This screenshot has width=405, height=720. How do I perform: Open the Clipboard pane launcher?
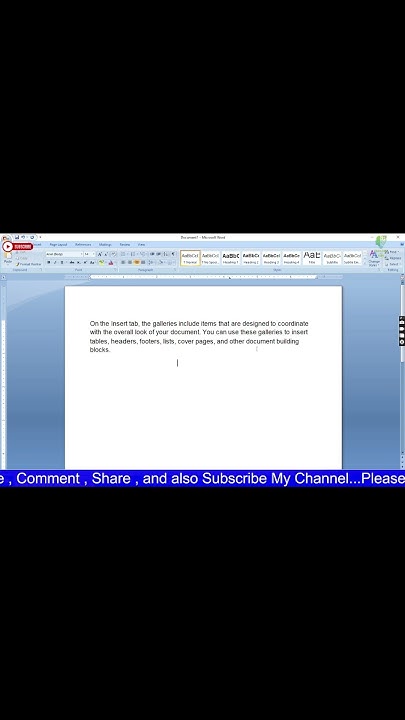[40, 270]
